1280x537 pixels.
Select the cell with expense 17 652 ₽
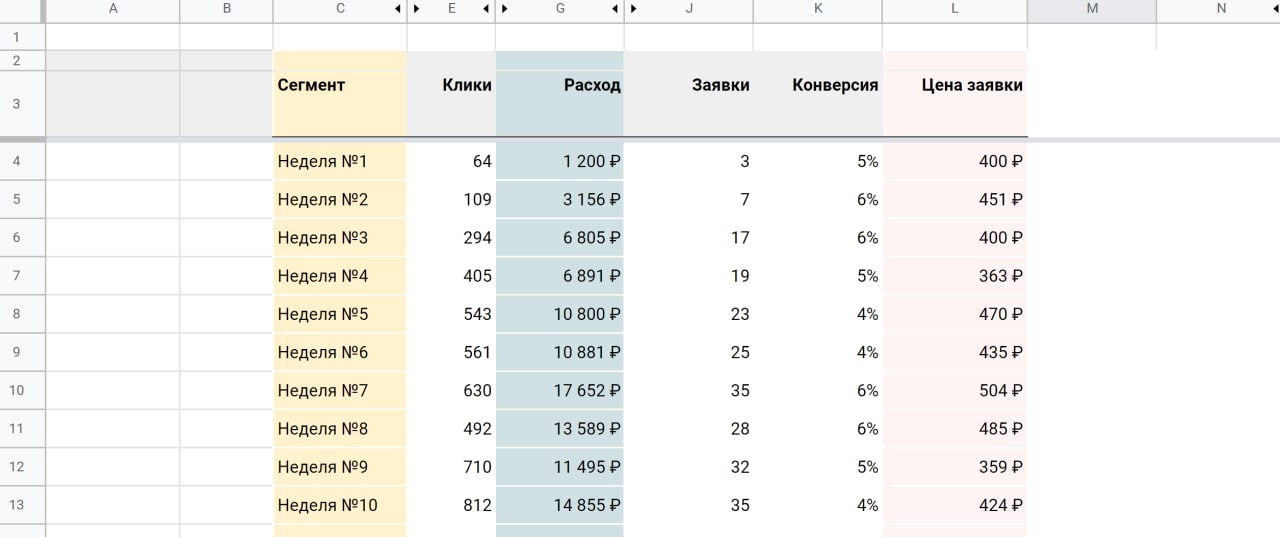560,390
